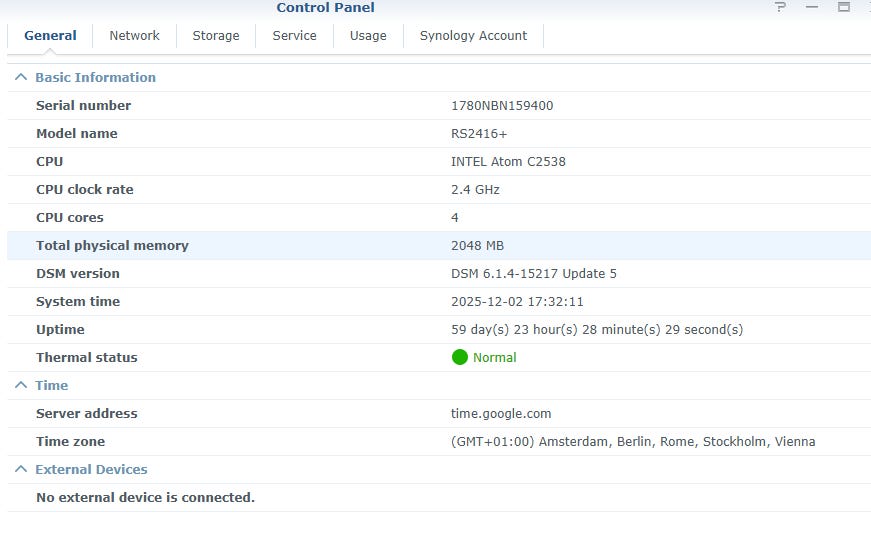Click the Uptime value text
The width and height of the screenshot is (871, 539).
[x=597, y=329]
